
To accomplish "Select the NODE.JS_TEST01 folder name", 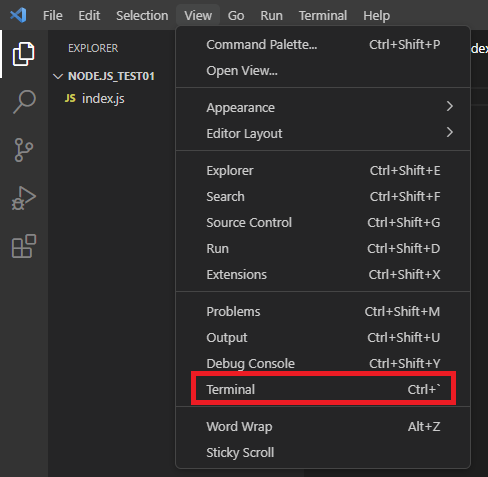I will (x=111, y=76).
